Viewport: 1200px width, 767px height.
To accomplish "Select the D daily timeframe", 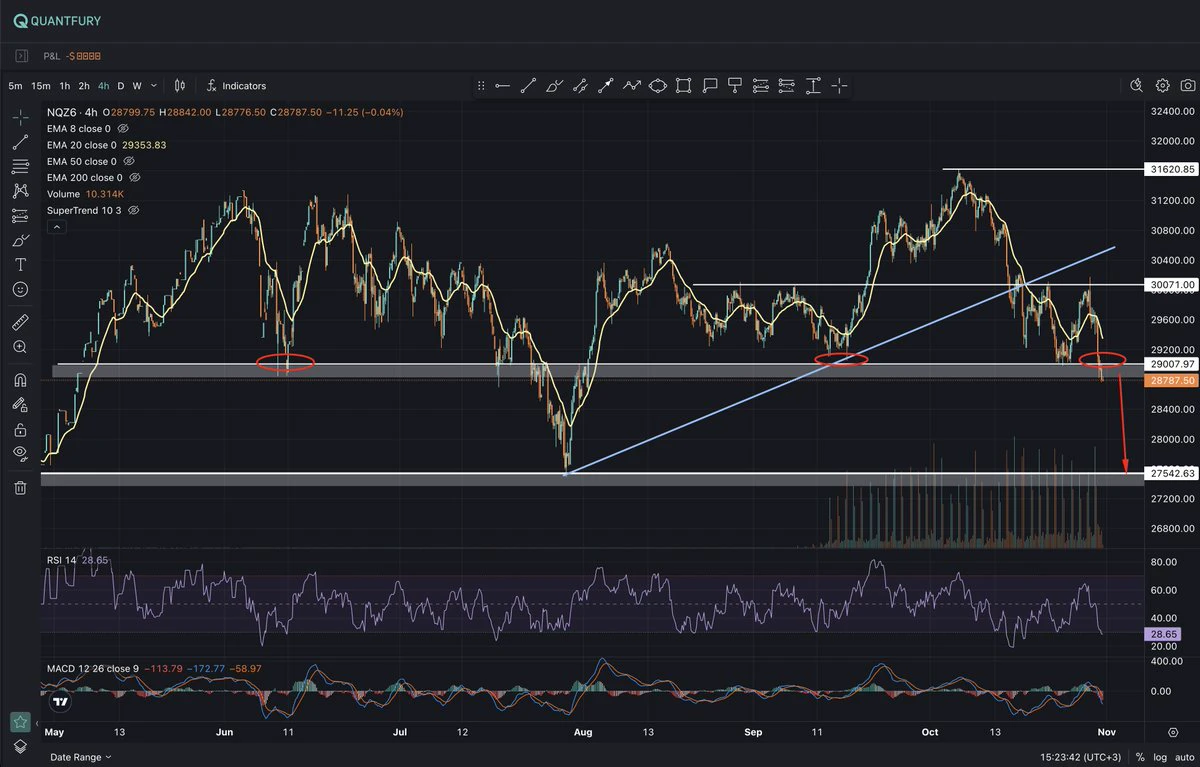I will [x=121, y=86].
